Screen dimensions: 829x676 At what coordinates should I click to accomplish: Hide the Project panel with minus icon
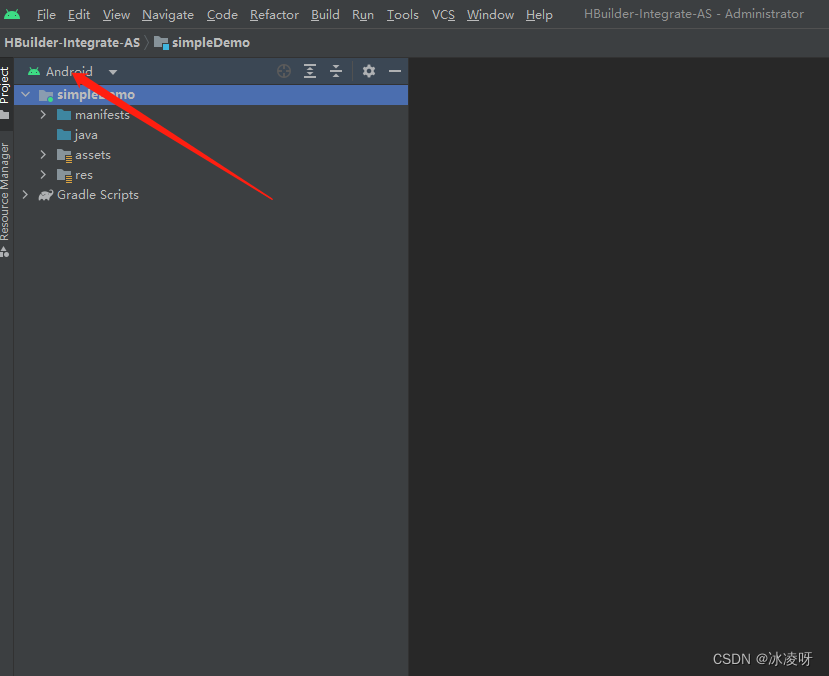click(394, 71)
